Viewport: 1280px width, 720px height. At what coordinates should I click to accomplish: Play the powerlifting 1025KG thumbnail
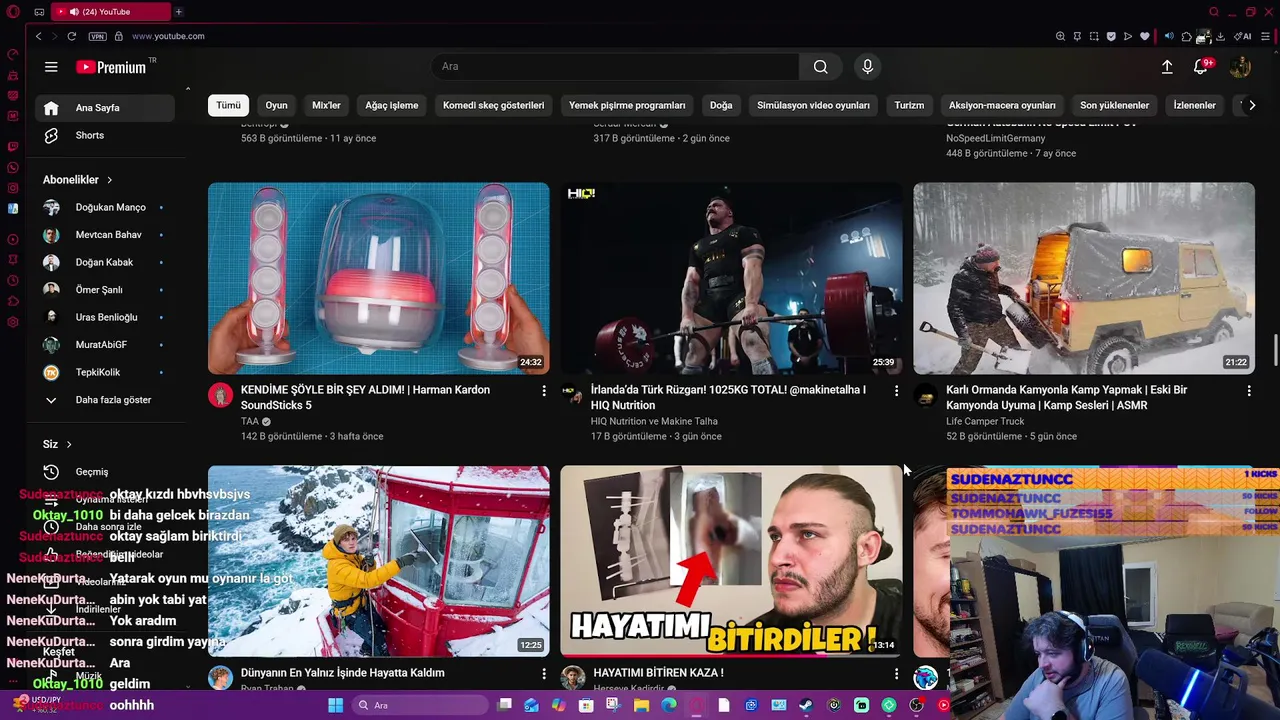point(731,278)
